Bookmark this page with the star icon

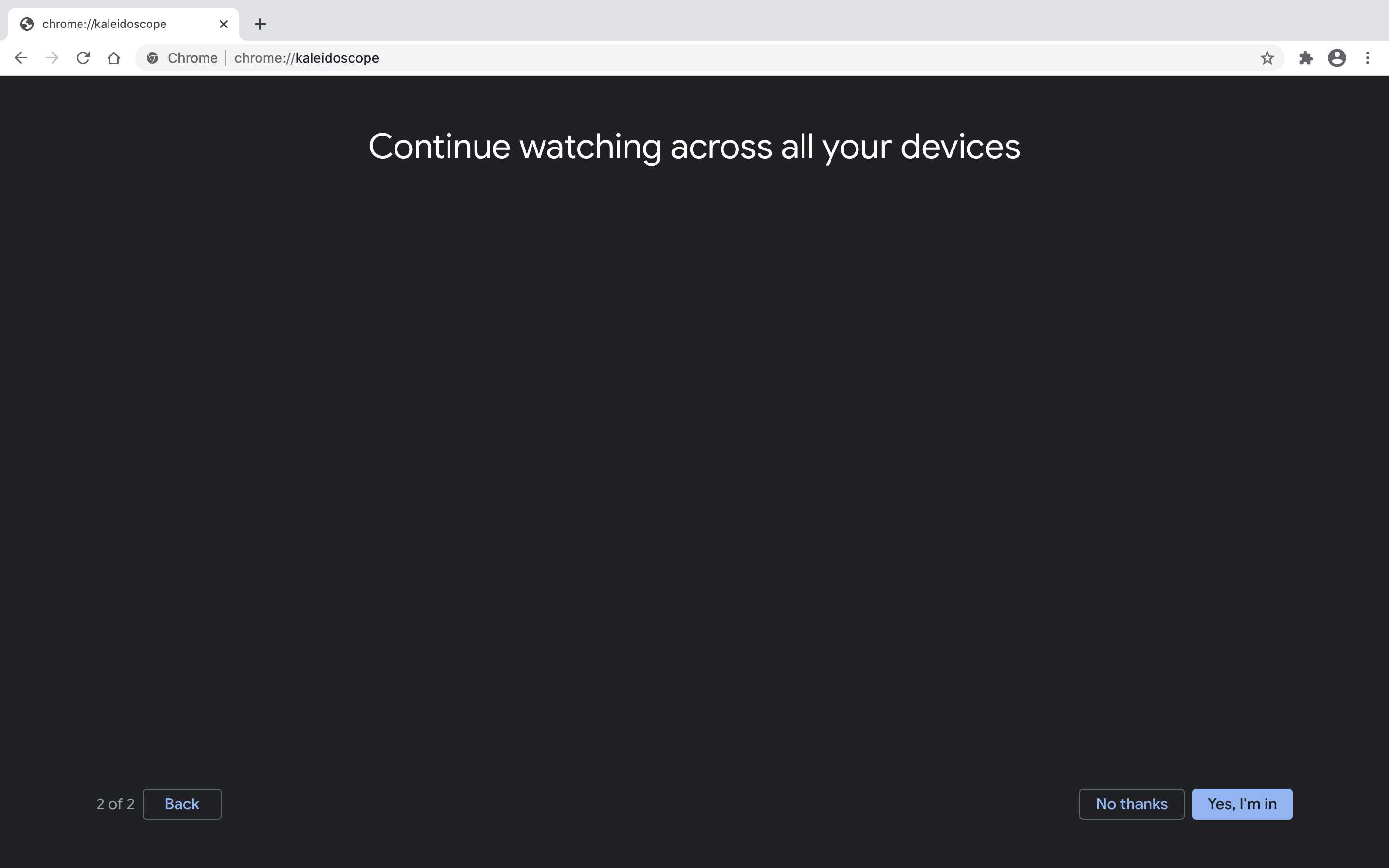[1267, 58]
